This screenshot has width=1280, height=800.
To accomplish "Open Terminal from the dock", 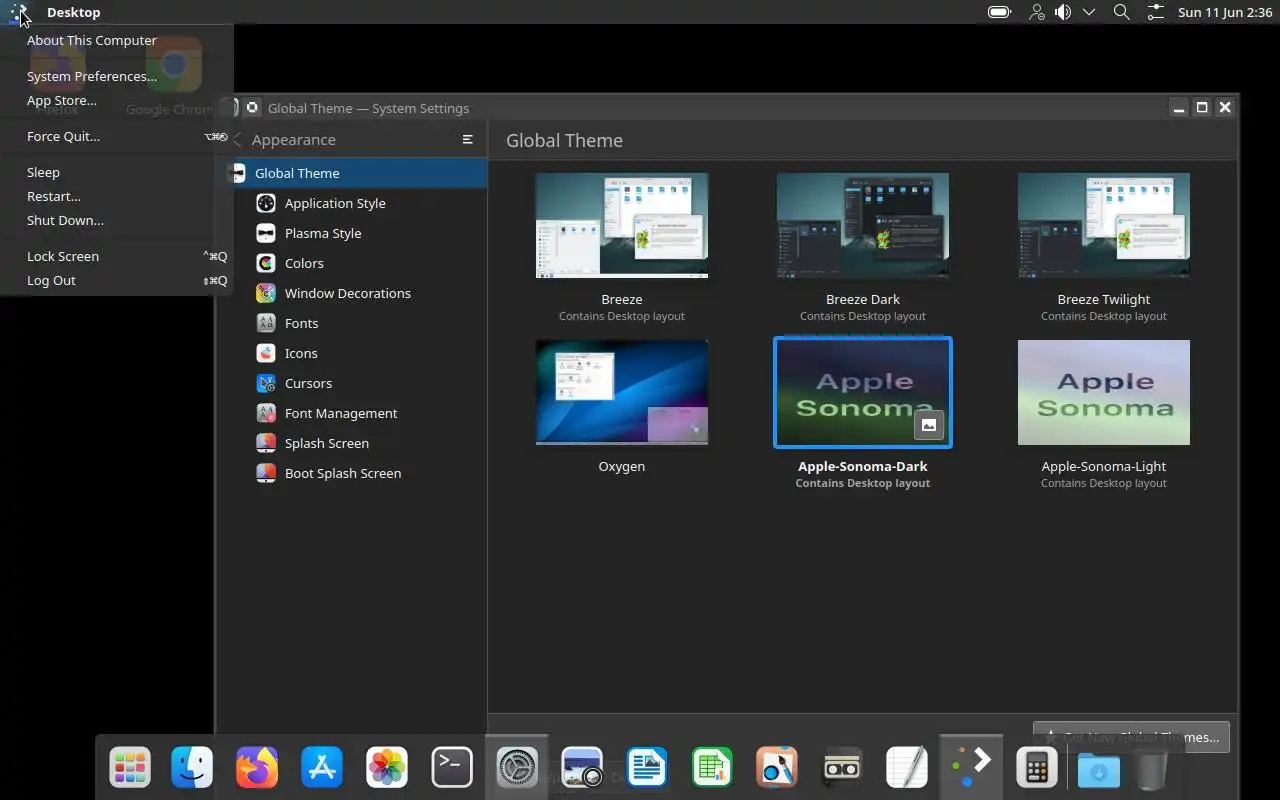I will [452, 768].
